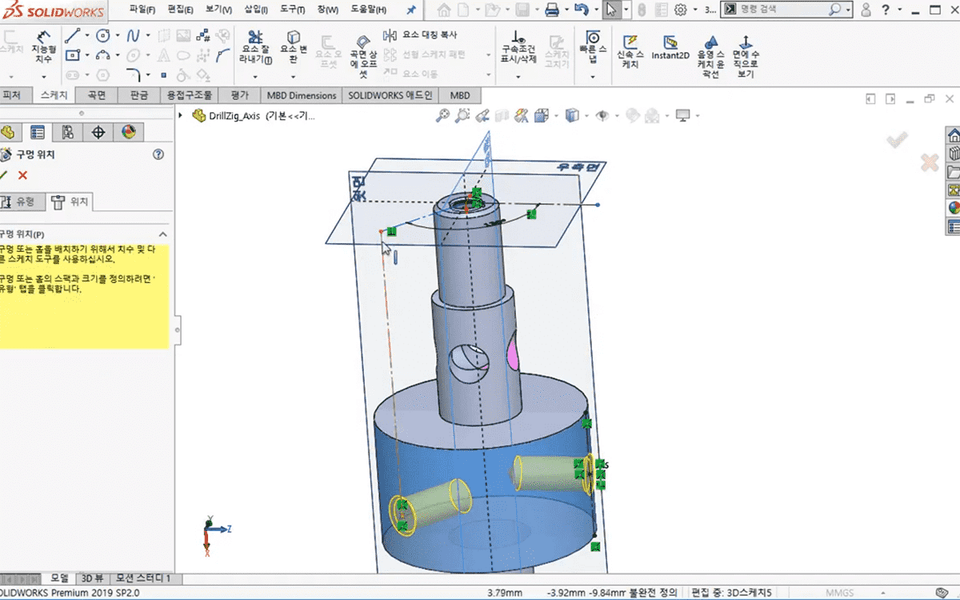This screenshot has width=960, height=600.
Task: Toggle the Hide/Show Items eye icon
Action: (602, 115)
